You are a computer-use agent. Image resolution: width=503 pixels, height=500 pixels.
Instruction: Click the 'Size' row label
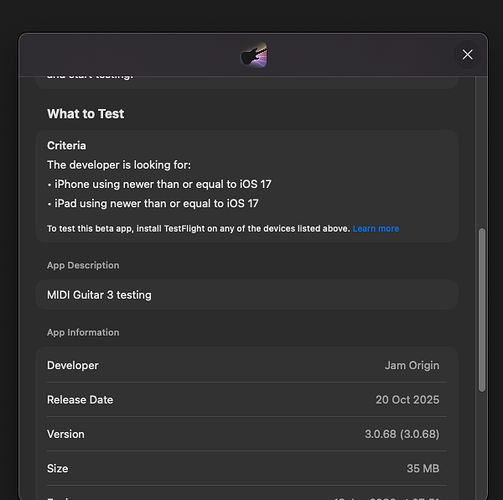58,468
